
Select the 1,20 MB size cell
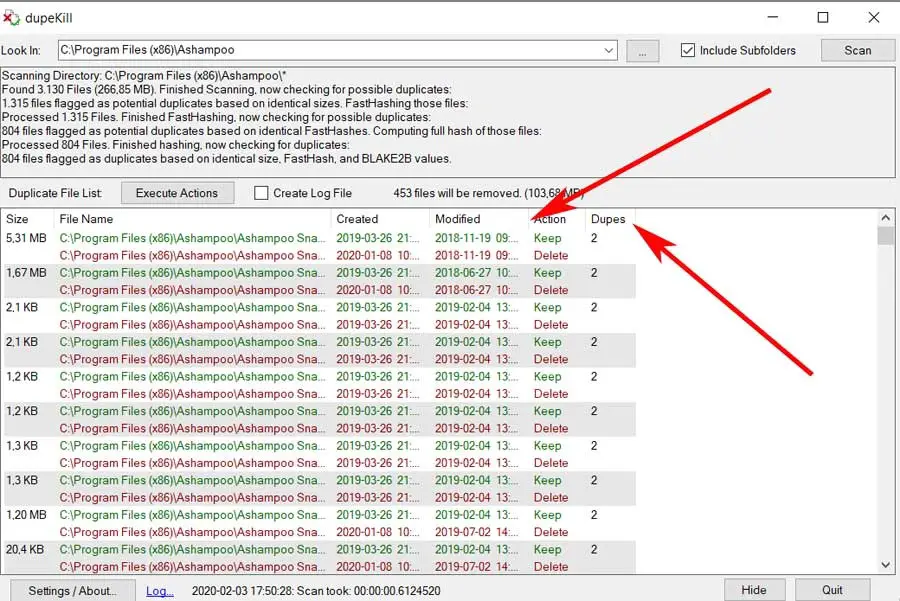click(x=26, y=515)
